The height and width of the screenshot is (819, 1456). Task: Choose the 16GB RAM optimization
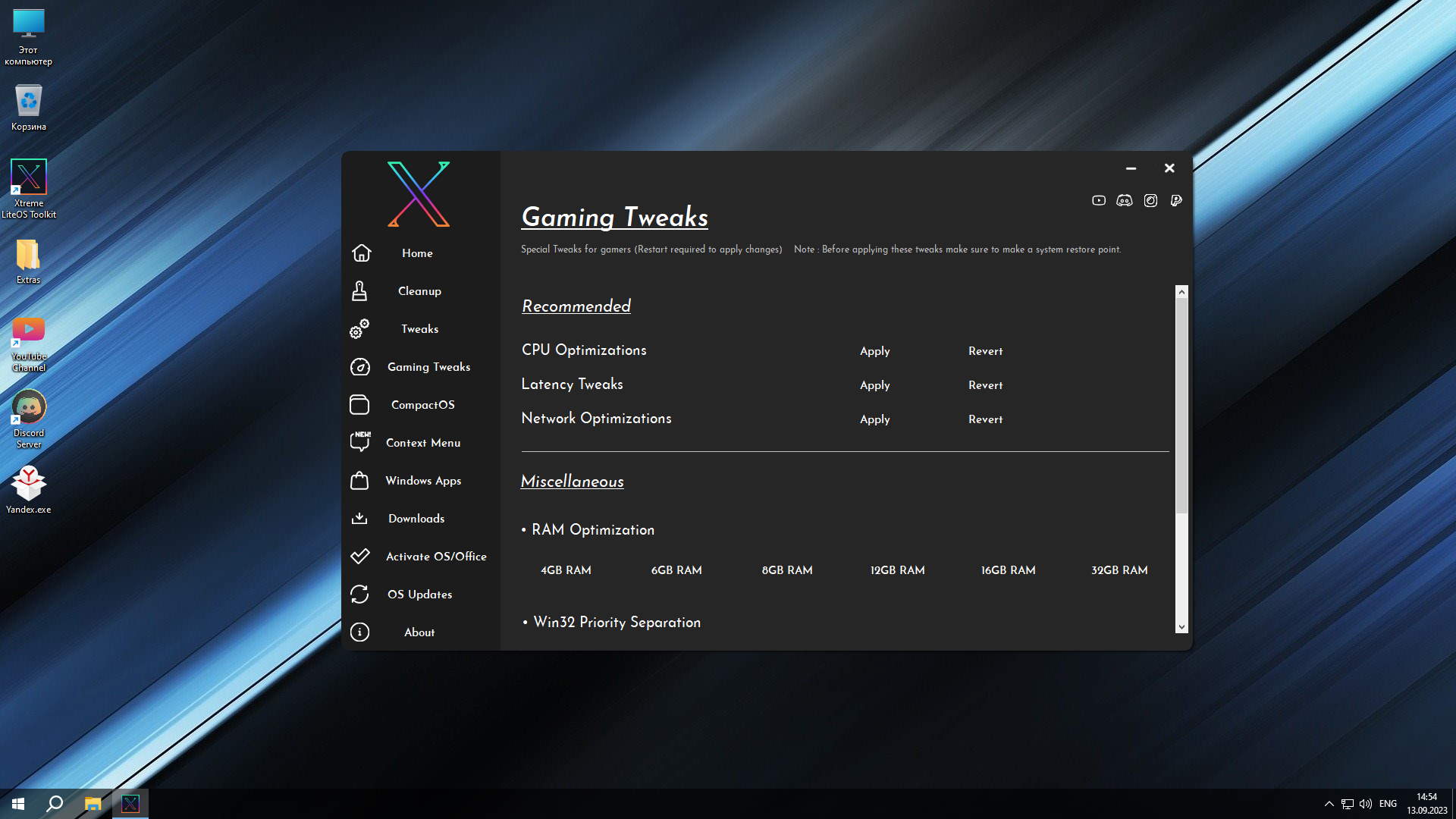coord(1008,570)
